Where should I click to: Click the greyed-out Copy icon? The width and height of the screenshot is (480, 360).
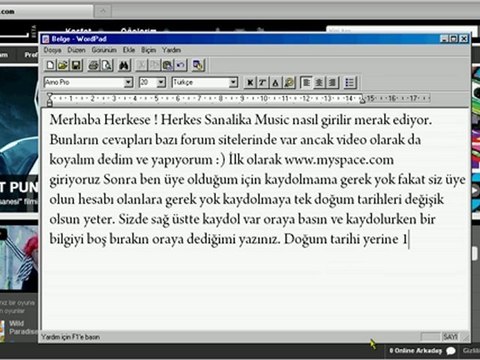[x=154, y=65]
